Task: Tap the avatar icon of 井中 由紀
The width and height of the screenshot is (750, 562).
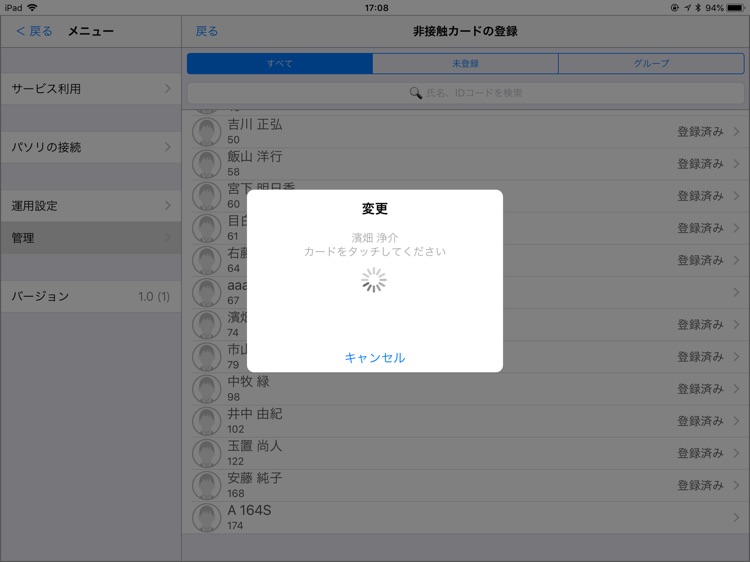Action: coord(207,421)
